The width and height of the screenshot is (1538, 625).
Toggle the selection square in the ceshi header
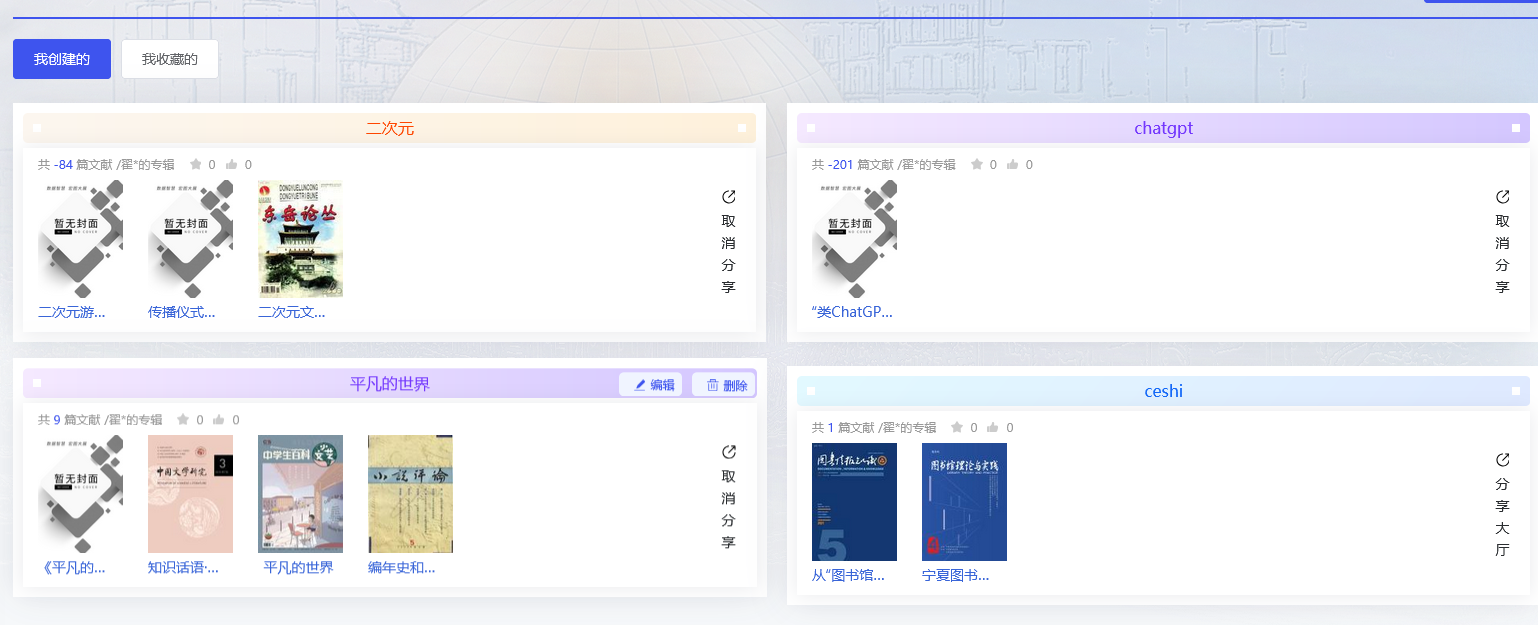click(x=812, y=391)
